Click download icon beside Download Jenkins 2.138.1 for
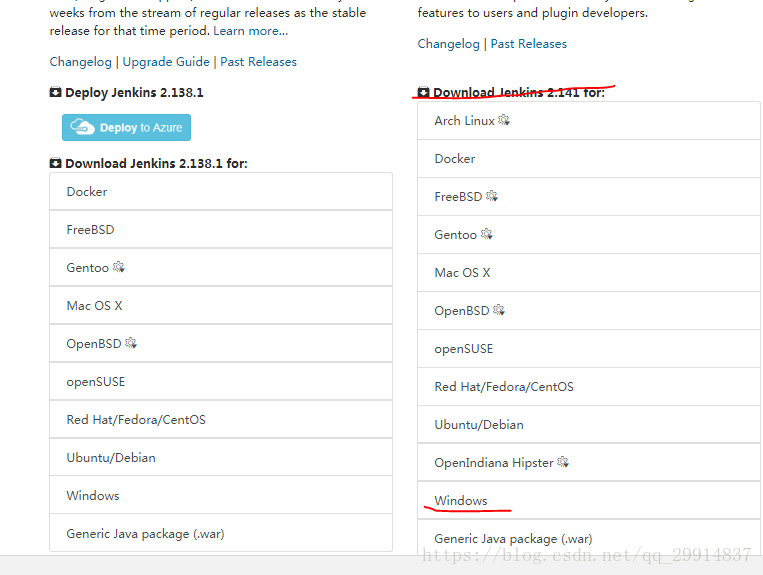The width and height of the screenshot is (763, 575). (55, 163)
